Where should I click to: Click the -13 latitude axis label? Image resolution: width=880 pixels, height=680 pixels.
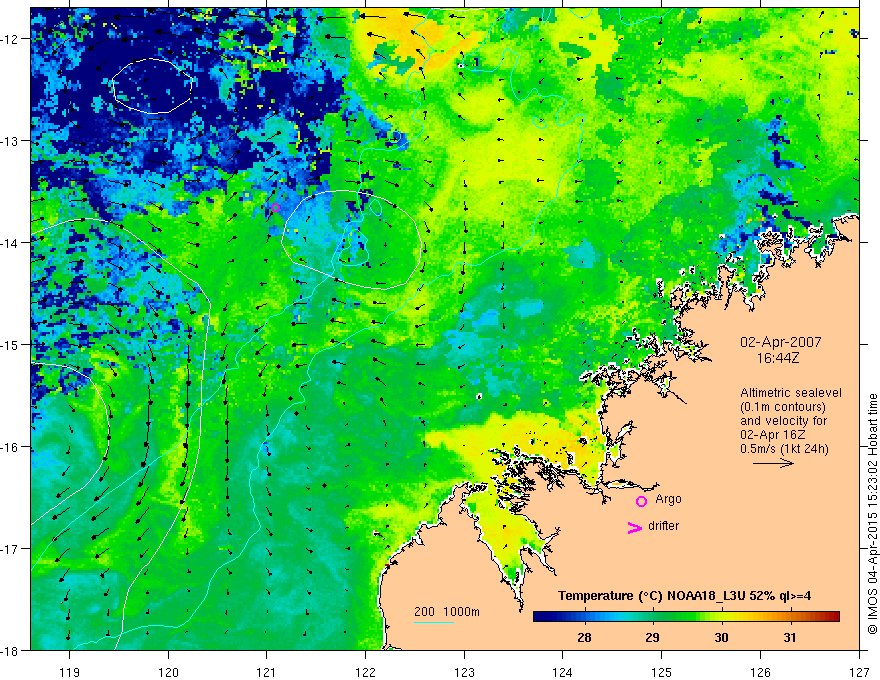[11, 141]
